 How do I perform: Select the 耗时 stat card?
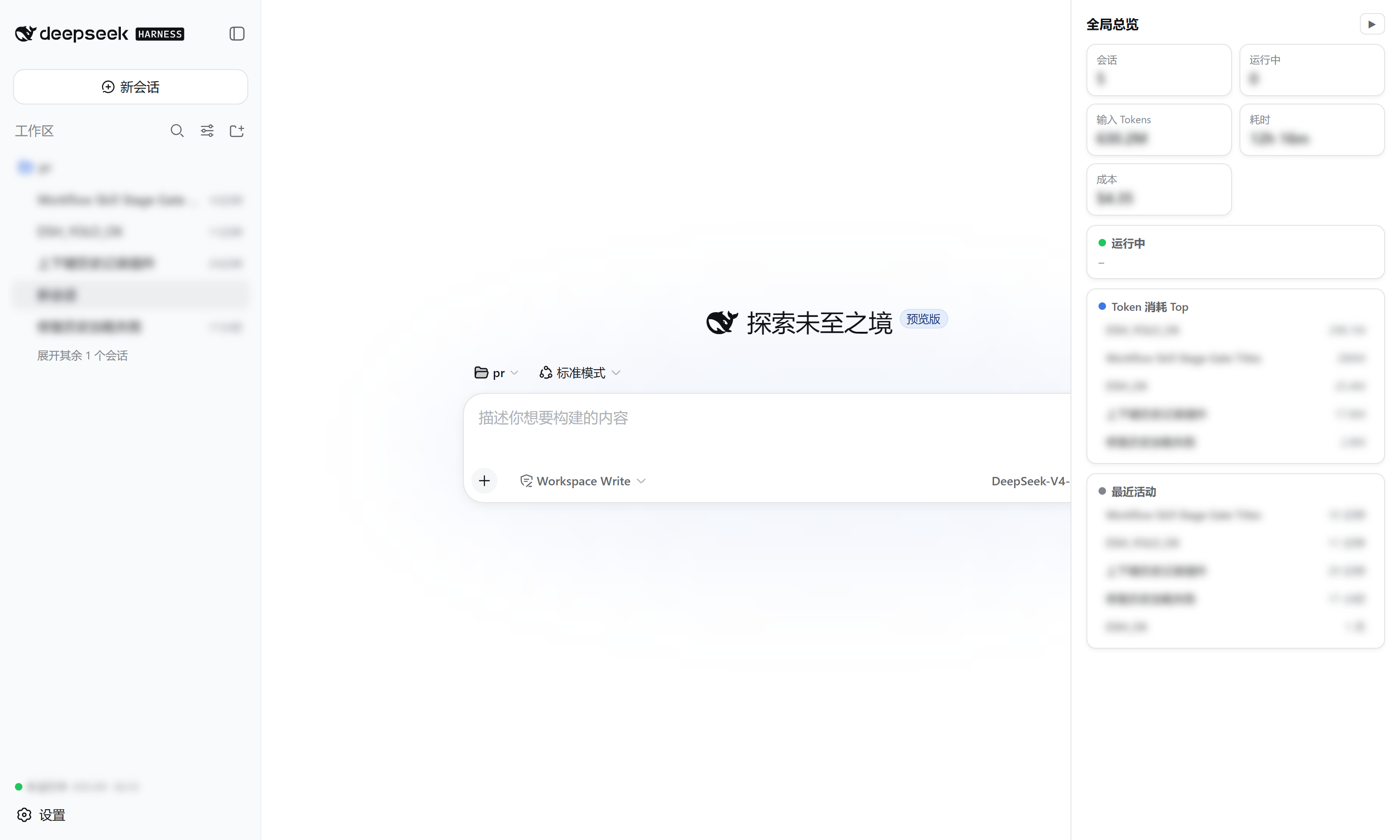click(x=1312, y=130)
